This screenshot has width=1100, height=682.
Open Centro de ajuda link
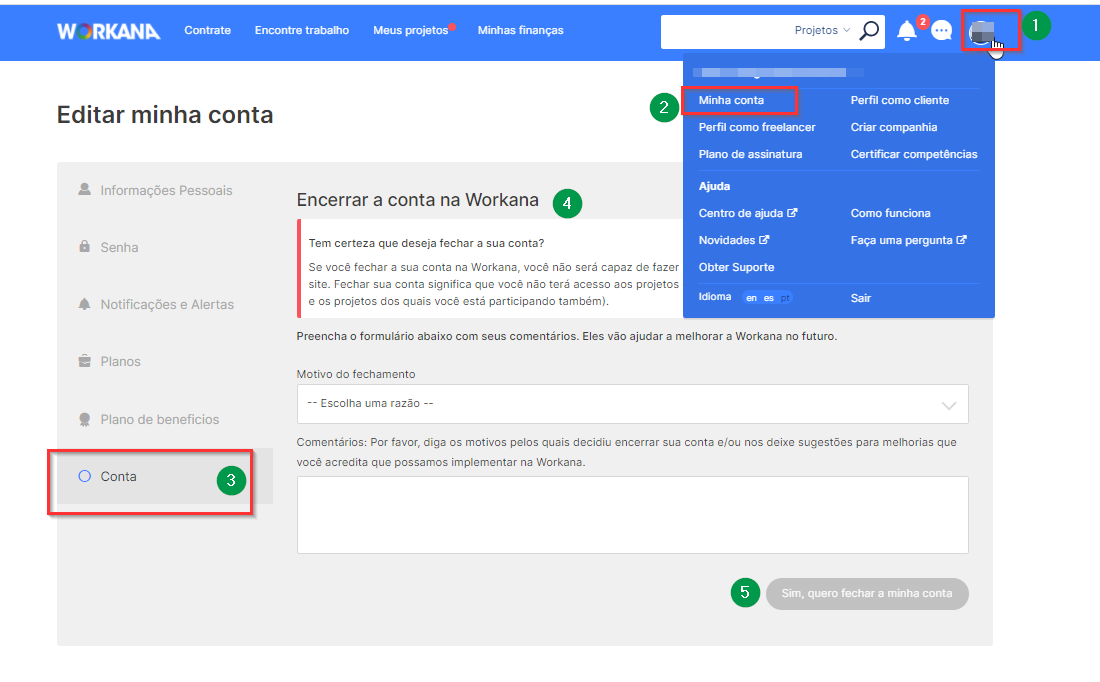point(748,213)
